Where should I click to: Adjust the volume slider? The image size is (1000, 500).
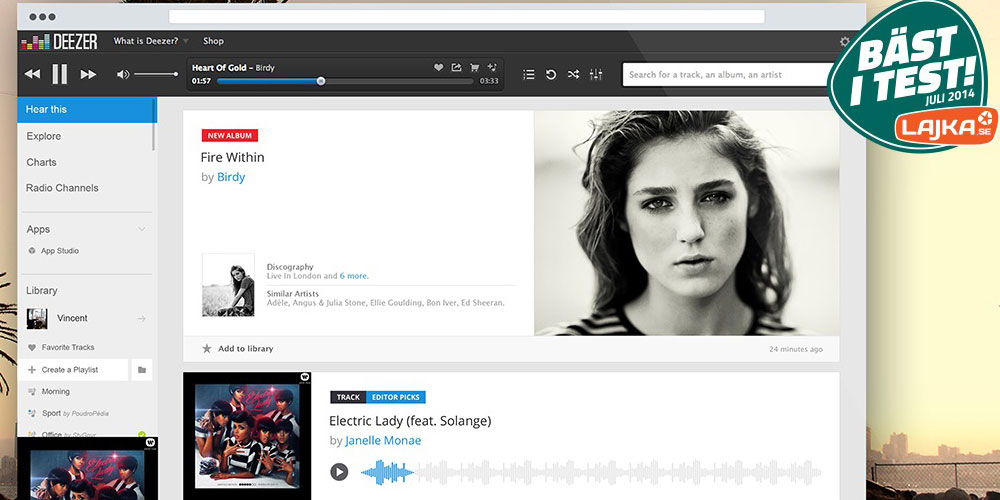(156, 75)
